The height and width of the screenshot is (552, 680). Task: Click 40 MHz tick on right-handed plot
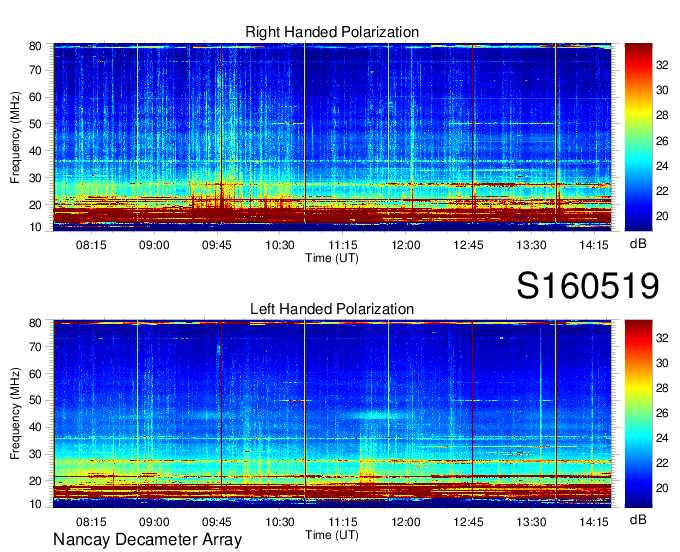click(x=35, y=151)
